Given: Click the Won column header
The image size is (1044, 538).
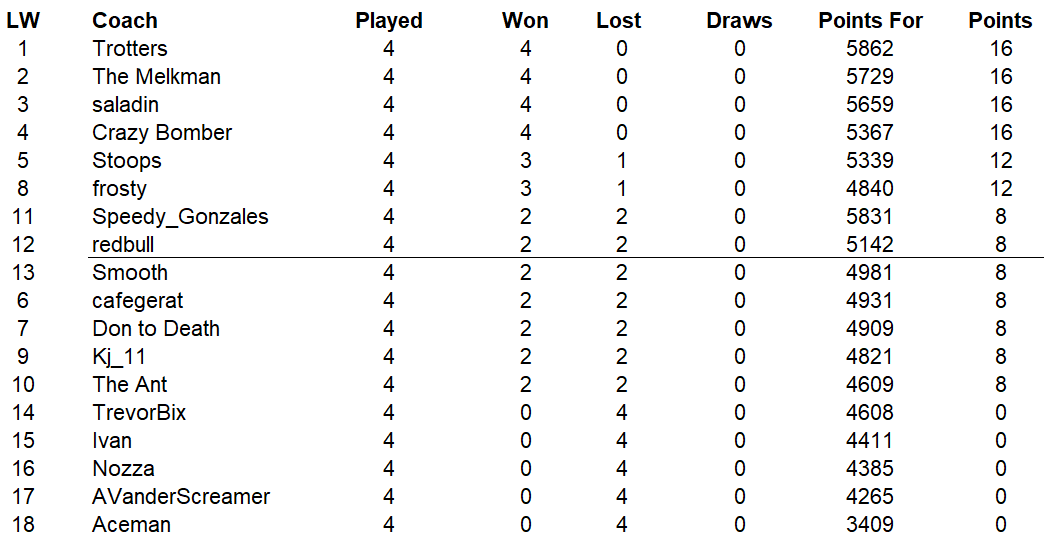Looking at the screenshot, I should click(x=525, y=21).
